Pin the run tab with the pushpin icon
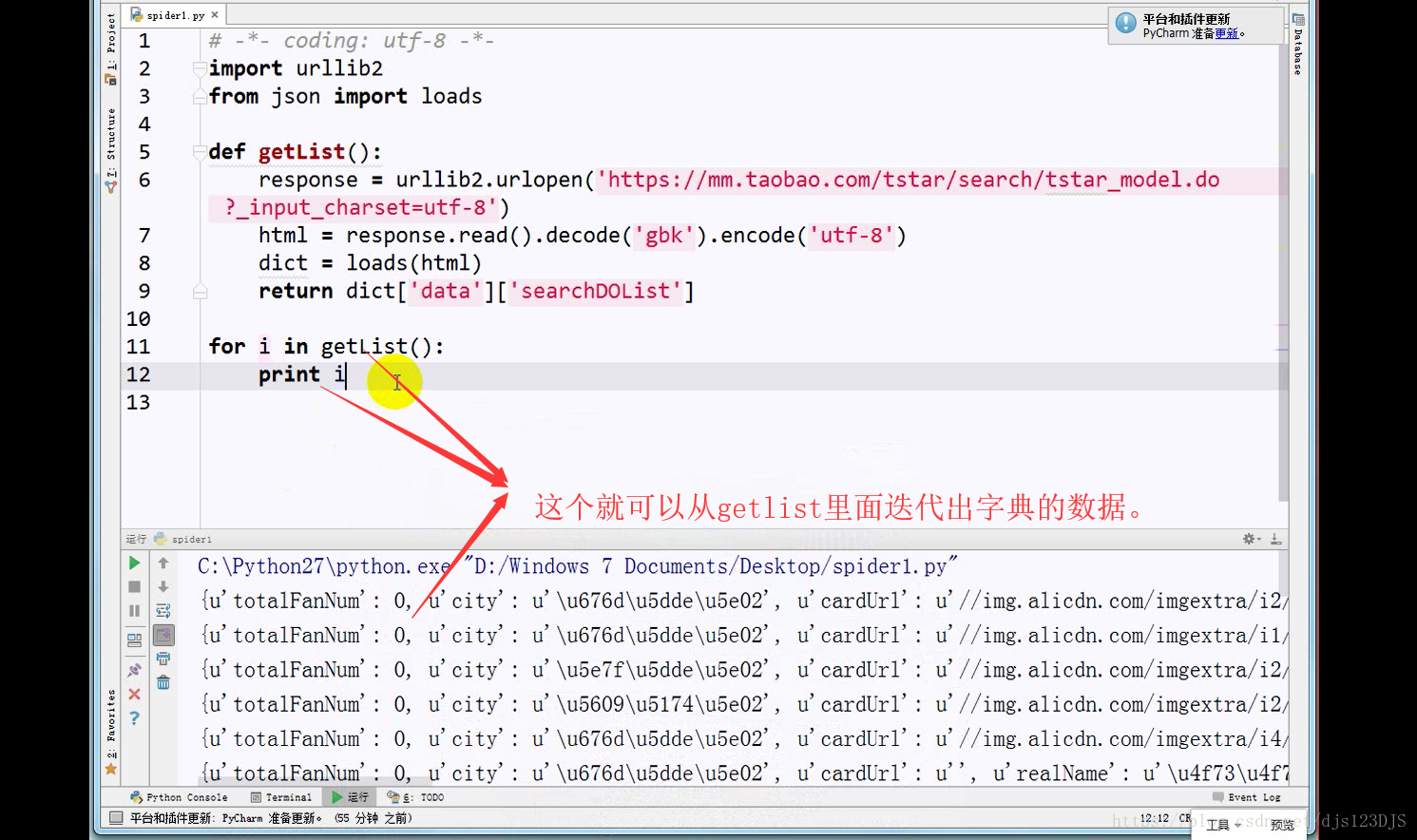Screen dimensions: 1417x840 tap(134, 670)
